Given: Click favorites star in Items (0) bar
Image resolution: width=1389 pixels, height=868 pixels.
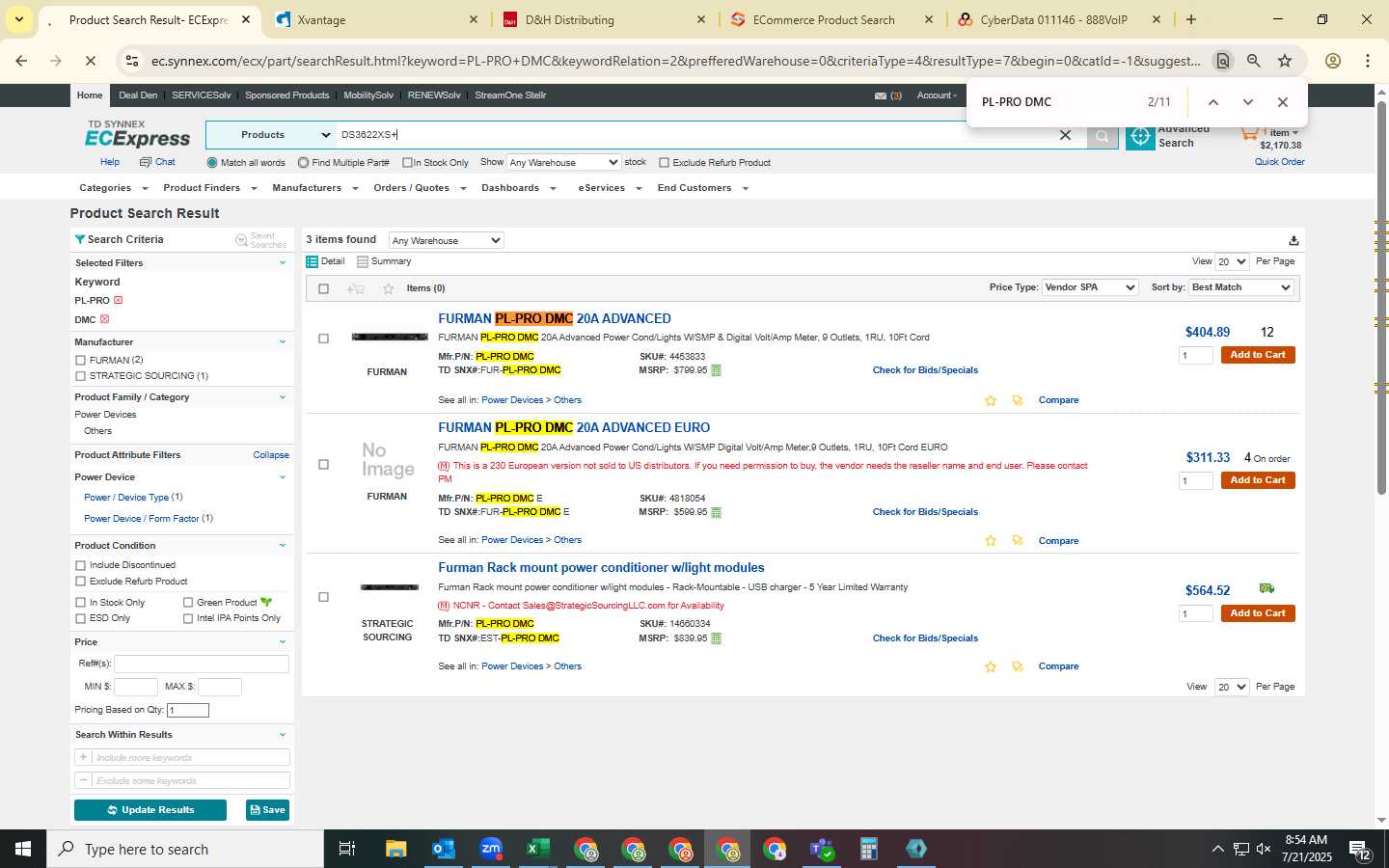Looking at the screenshot, I should [x=388, y=288].
